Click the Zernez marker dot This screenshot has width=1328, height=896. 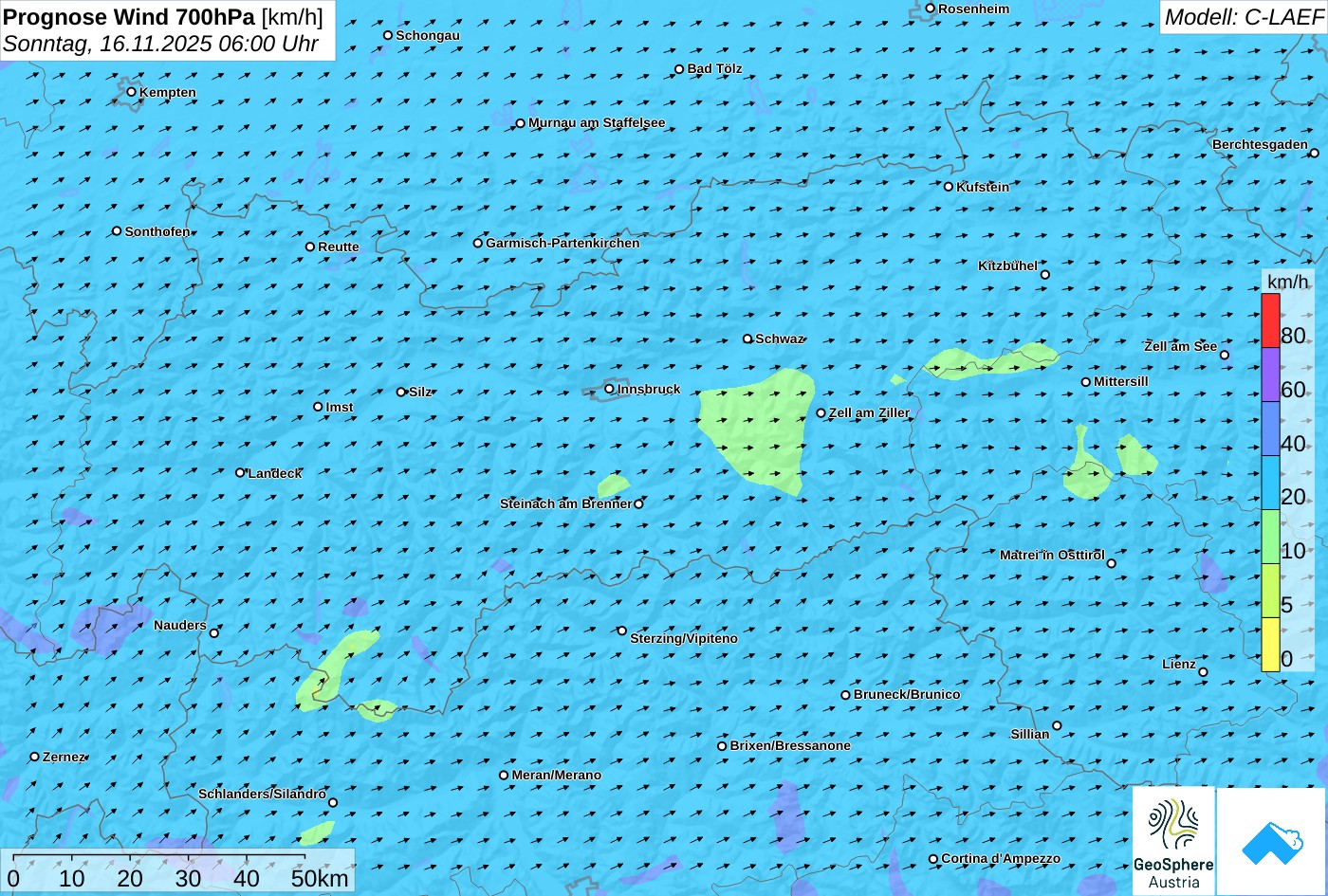click(x=35, y=757)
